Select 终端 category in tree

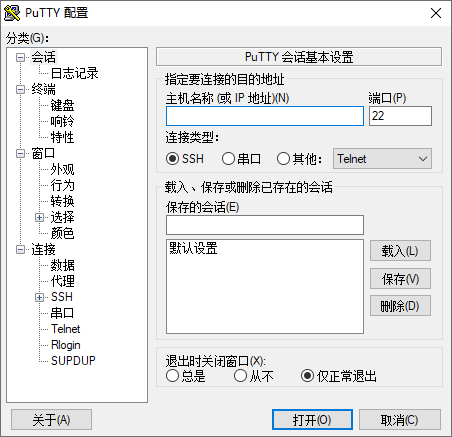pos(43,89)
